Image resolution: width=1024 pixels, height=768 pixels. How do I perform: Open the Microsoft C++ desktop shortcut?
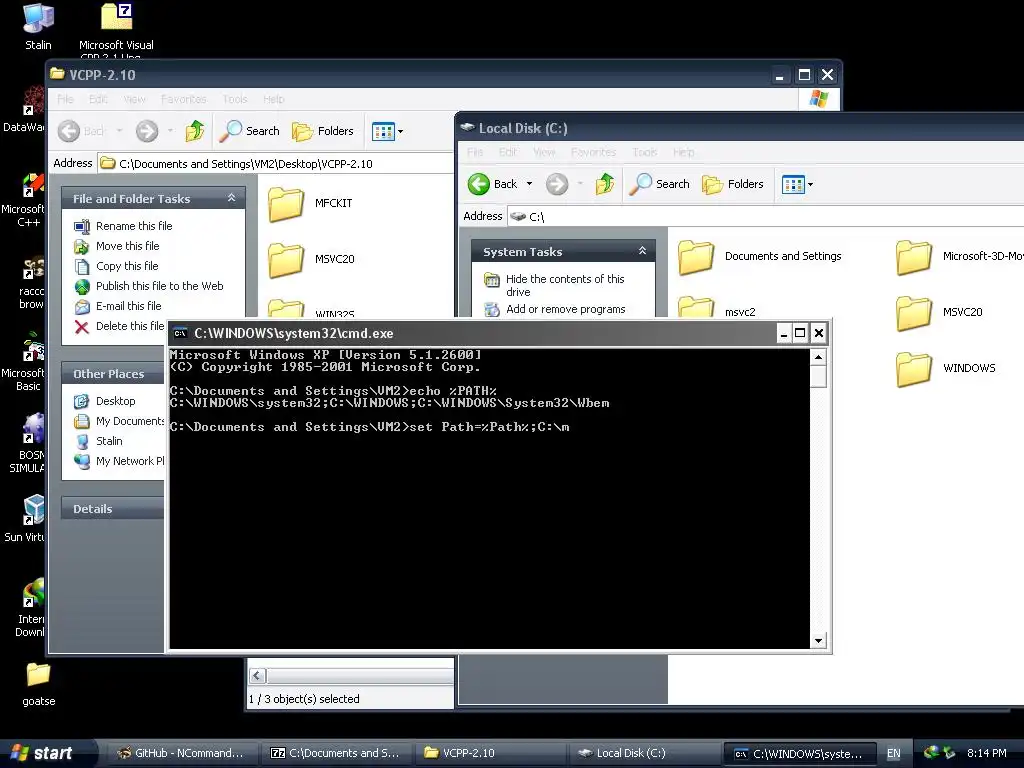[24, 200]
